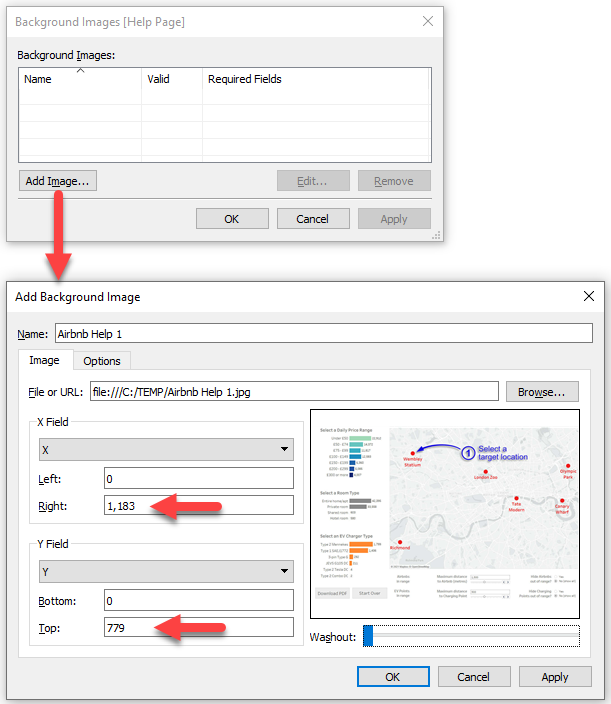Click the Top field showing 779
The height and width of the screenshot is (704, 611).
198,628
